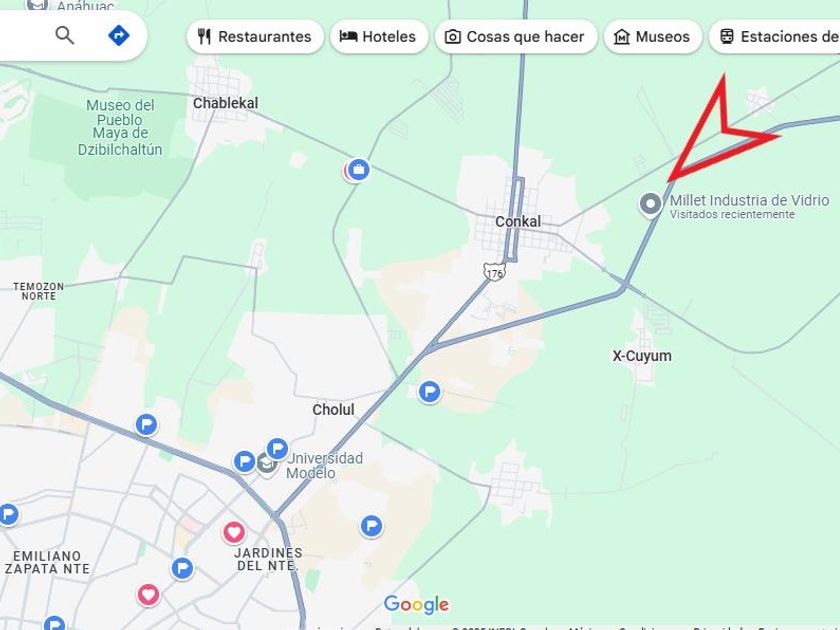Image resolution: width=840 pixels, height=630 pixels.
Task: Show Museos on the map
Action: [x=652, y=36]
